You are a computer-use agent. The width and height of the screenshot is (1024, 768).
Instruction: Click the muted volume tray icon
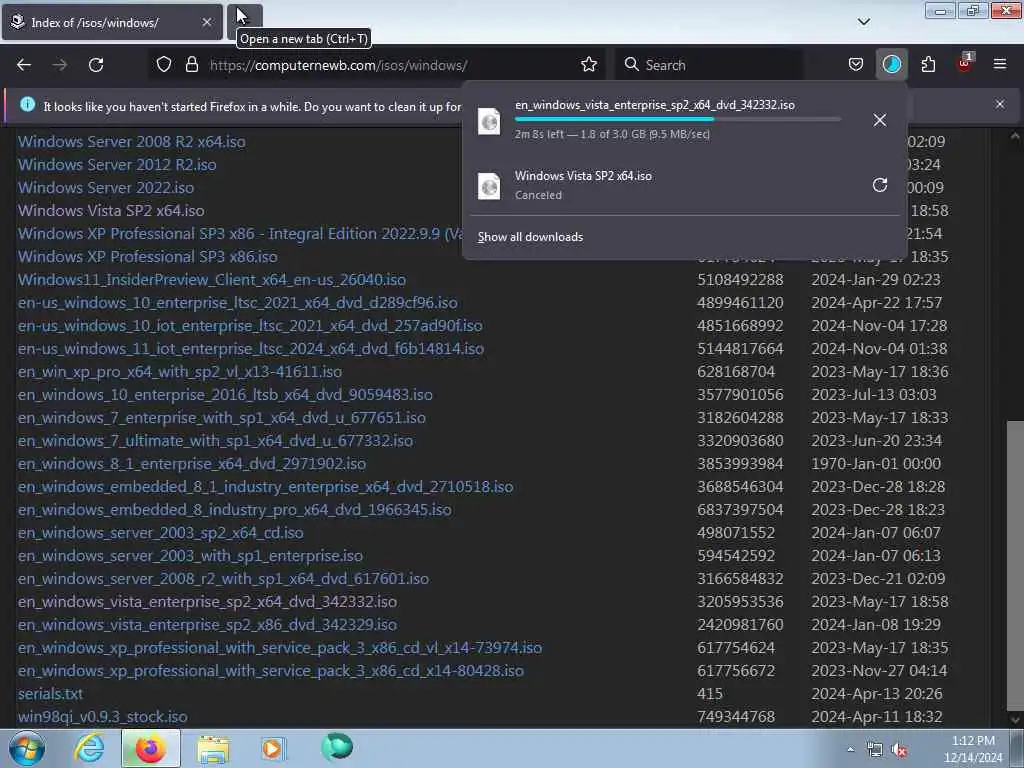click(x=900, y=750)
